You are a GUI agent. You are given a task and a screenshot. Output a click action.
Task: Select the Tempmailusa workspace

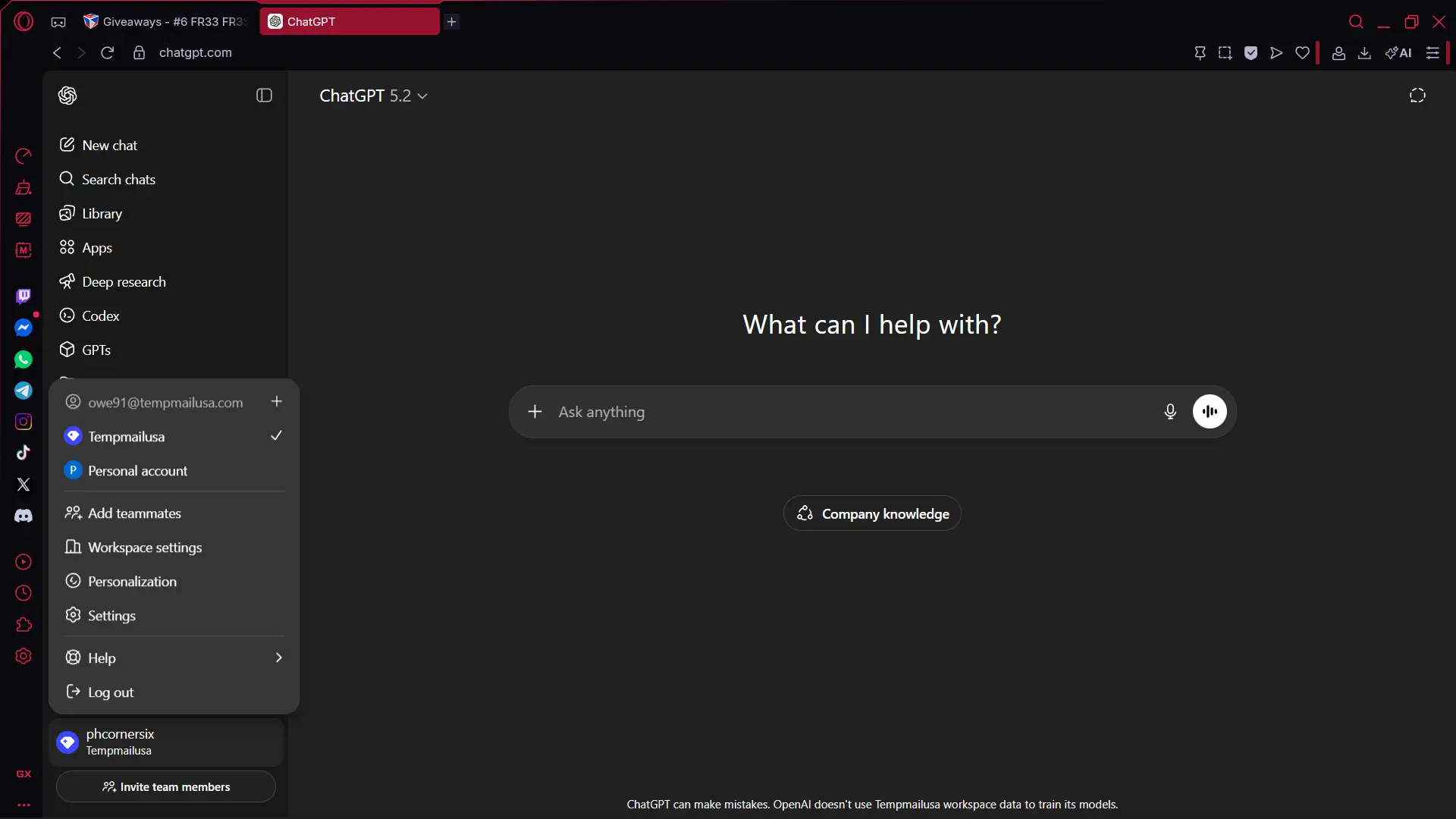(174, 436)
